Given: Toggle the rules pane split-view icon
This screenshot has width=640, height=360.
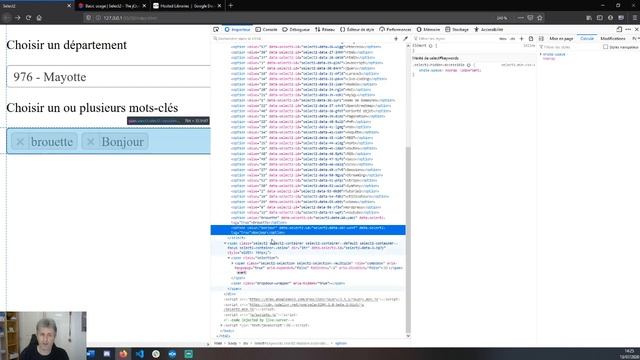Looking at the screenshot, I should pos(541,38).
